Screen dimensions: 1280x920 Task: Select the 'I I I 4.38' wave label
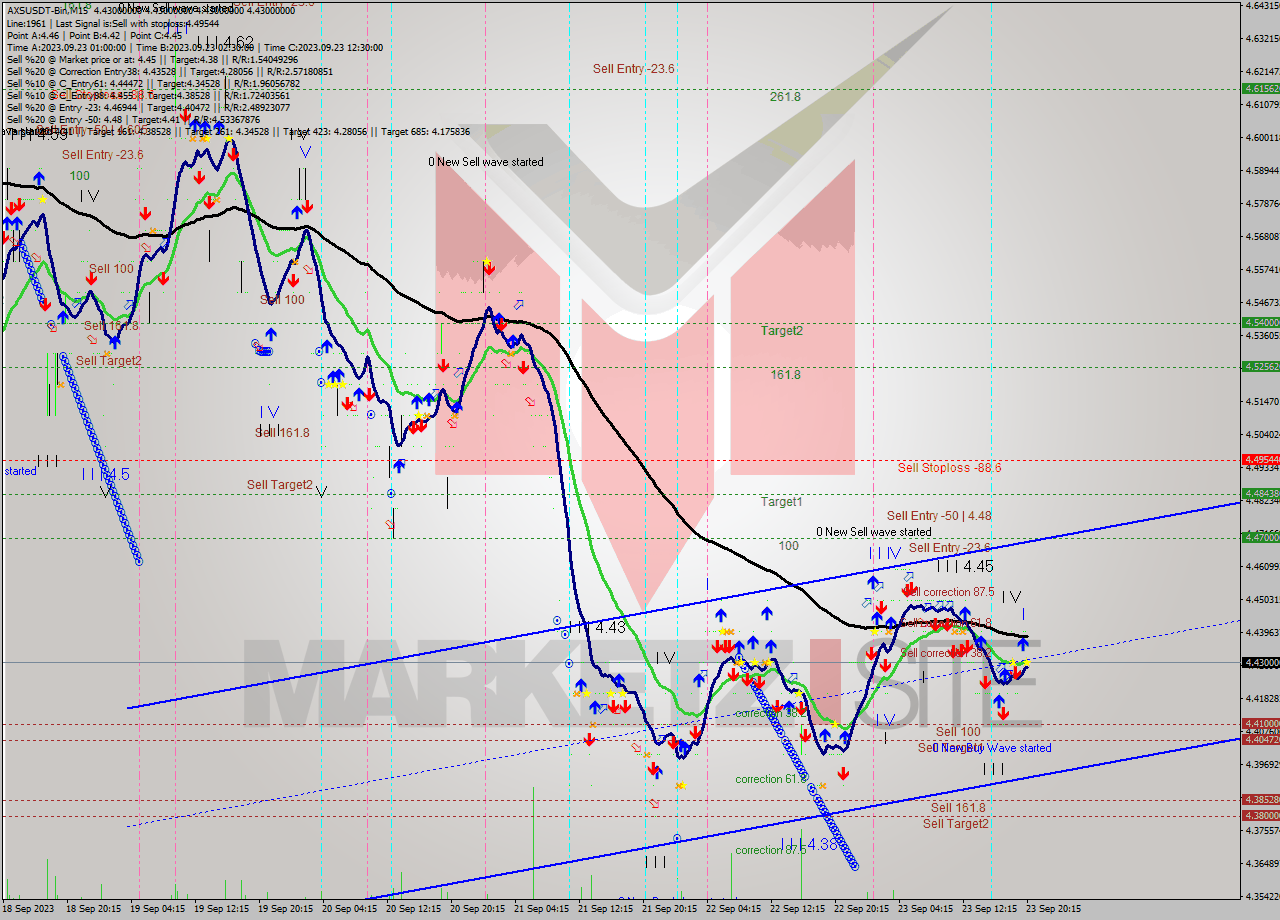(808, 844)
